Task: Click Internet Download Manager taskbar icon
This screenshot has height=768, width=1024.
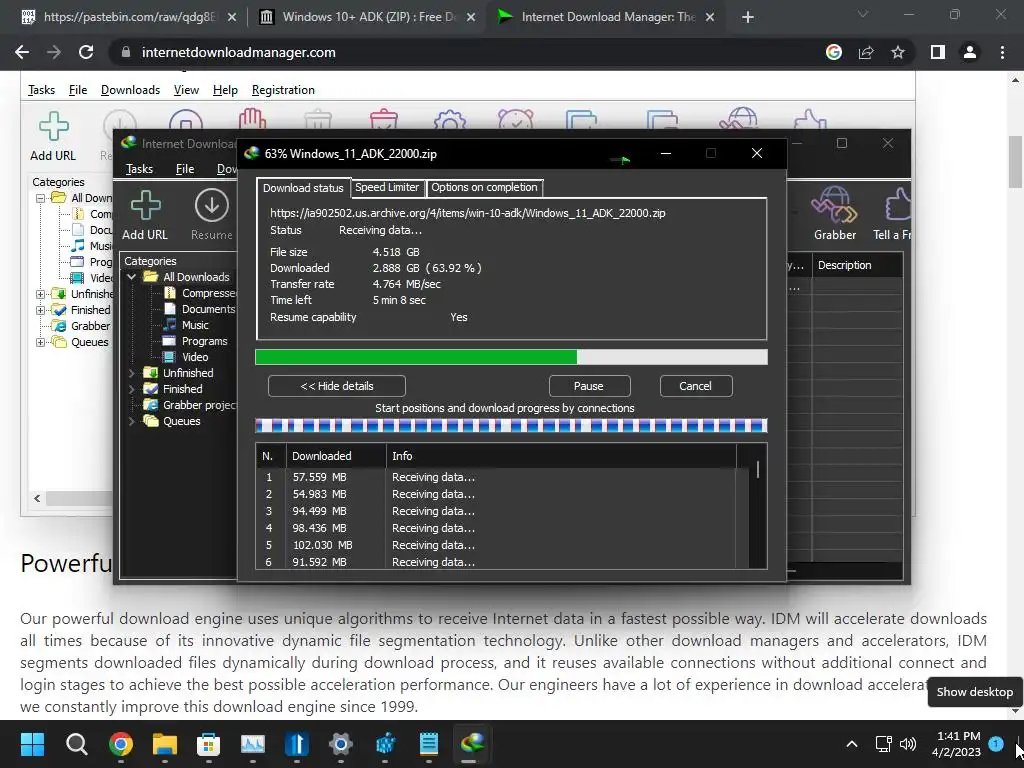Action: pyautogui.click(x=472, y=744)
